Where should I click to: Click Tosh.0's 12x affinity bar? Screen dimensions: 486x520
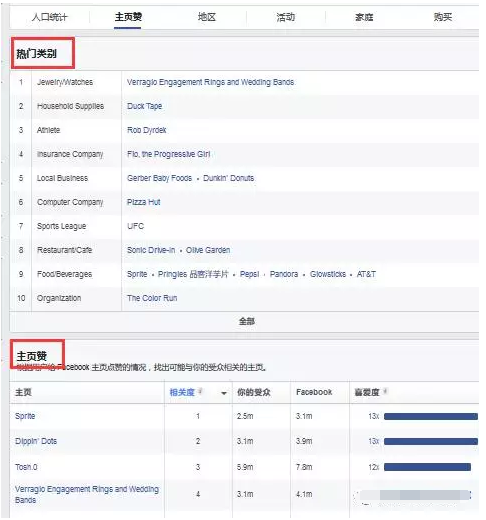[x=427, y=467]
